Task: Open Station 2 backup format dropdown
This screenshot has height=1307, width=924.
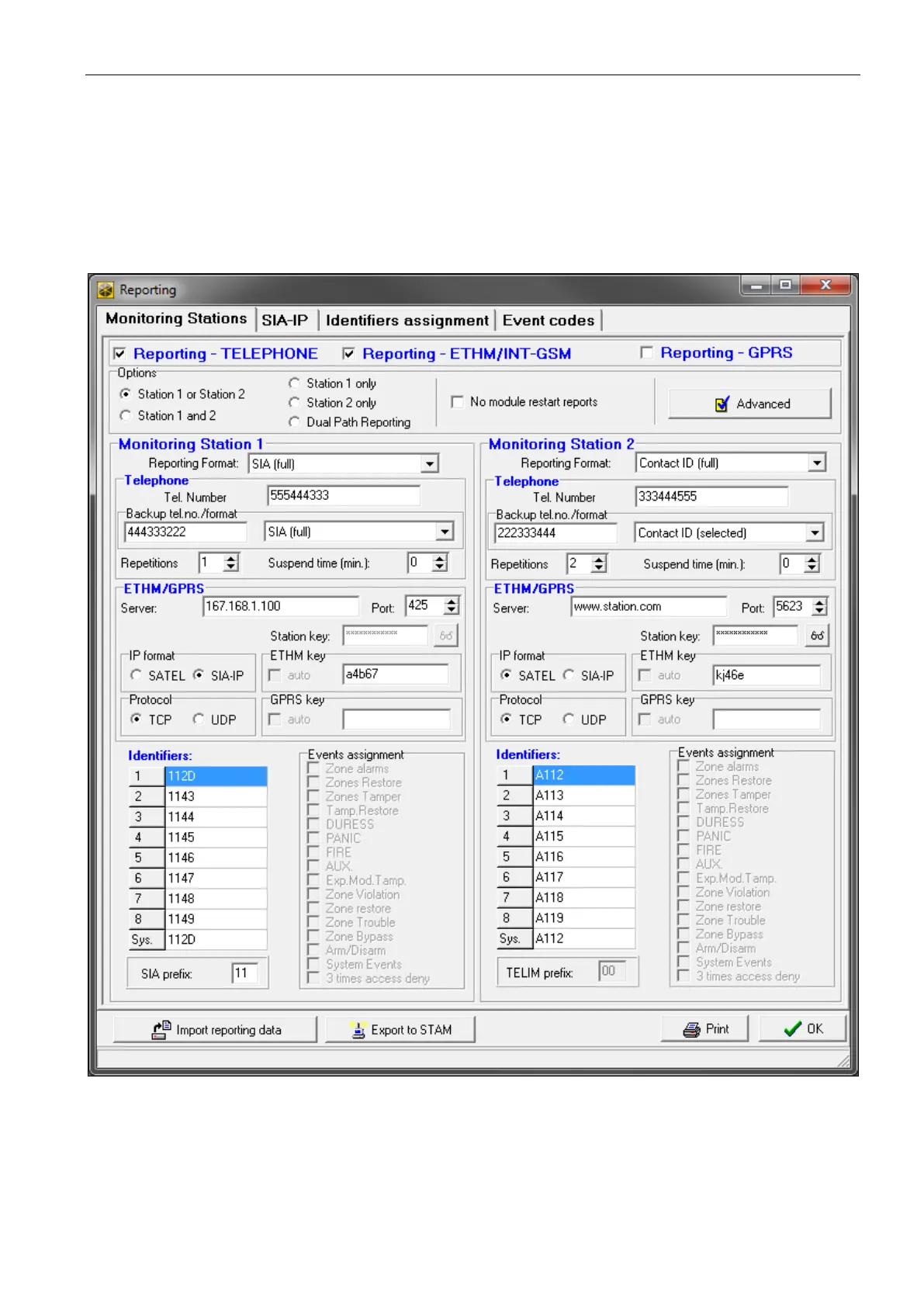Action: (815, 533)
